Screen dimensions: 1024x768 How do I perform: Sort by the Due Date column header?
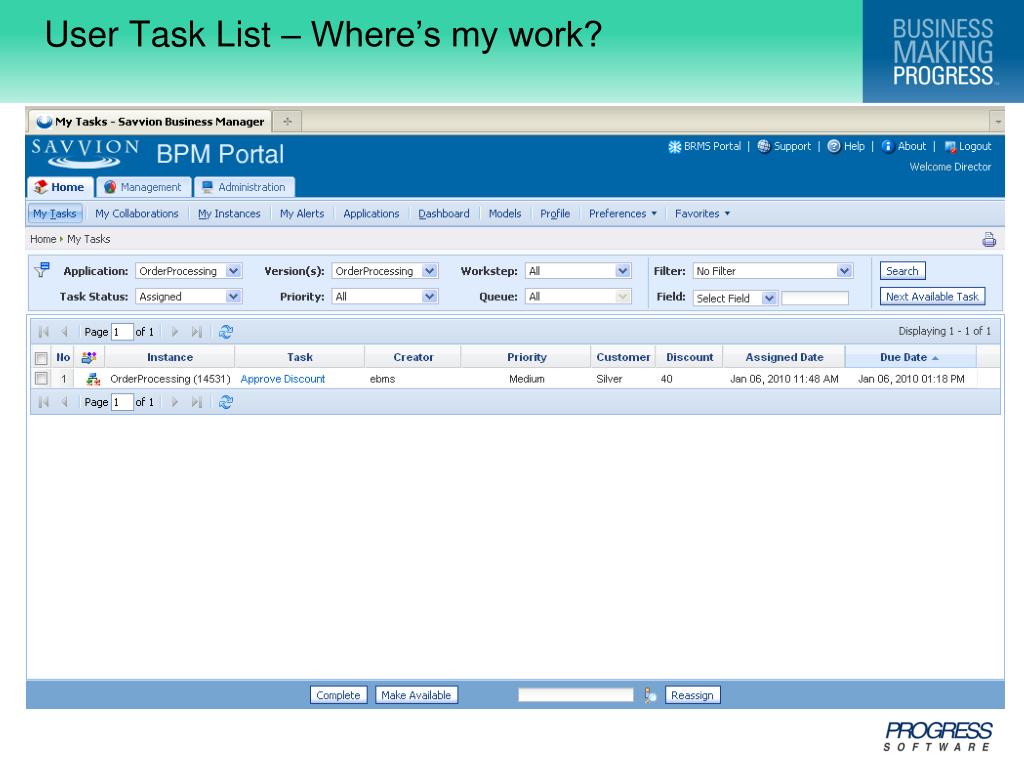click(910, 357)
